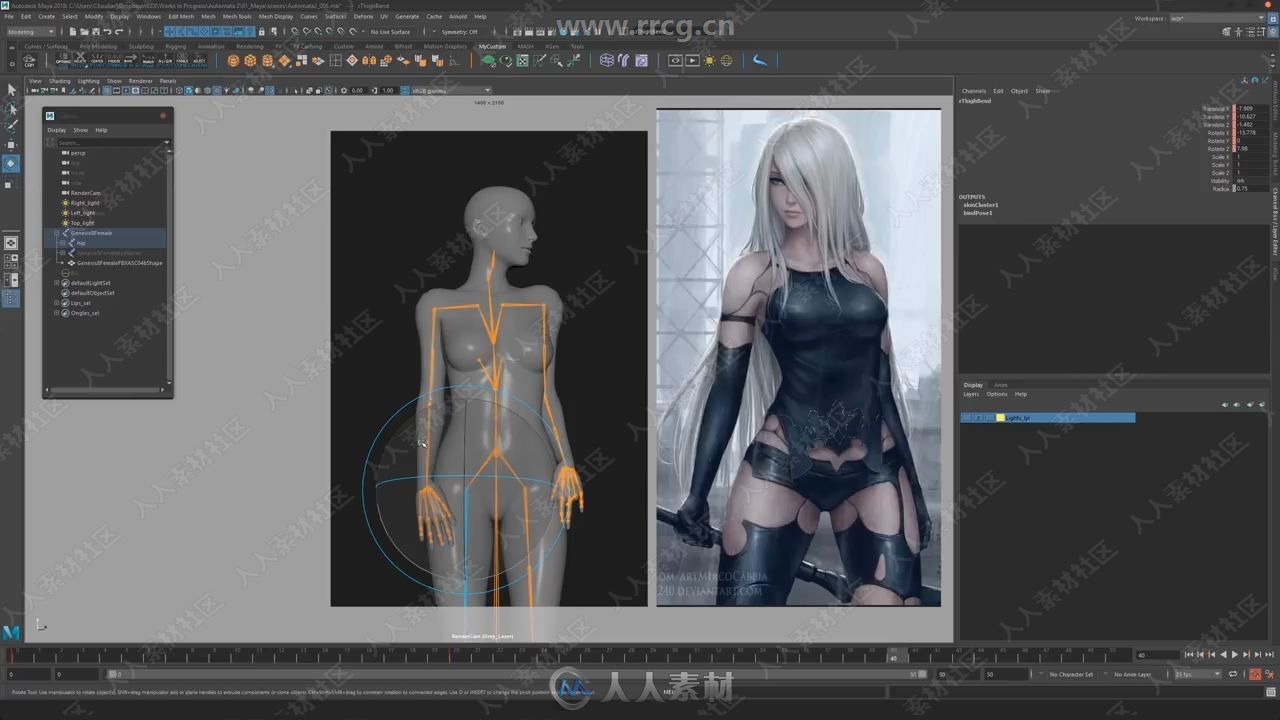Toggle the step-forward key playback button

1246,654
